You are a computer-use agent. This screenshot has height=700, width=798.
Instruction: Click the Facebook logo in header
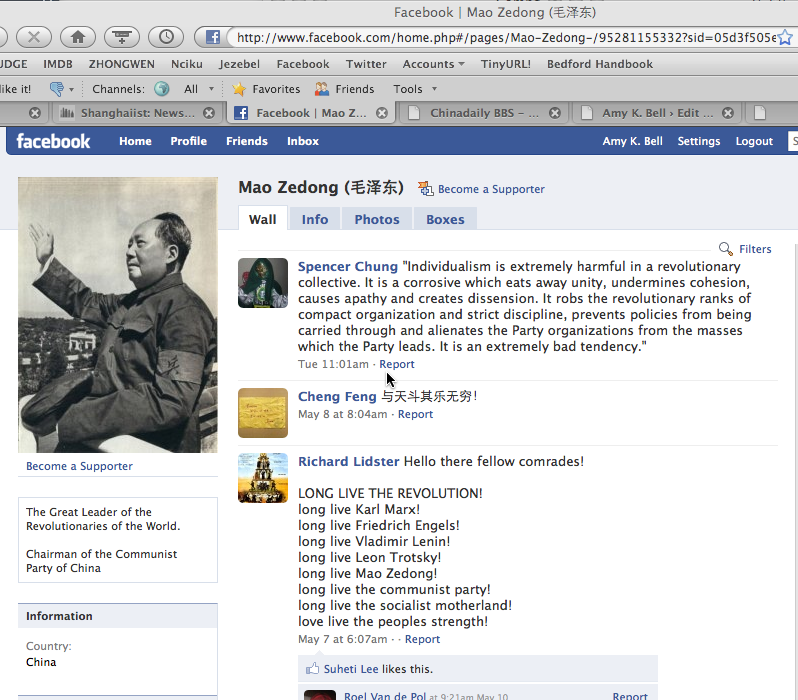tap(53, 141)
